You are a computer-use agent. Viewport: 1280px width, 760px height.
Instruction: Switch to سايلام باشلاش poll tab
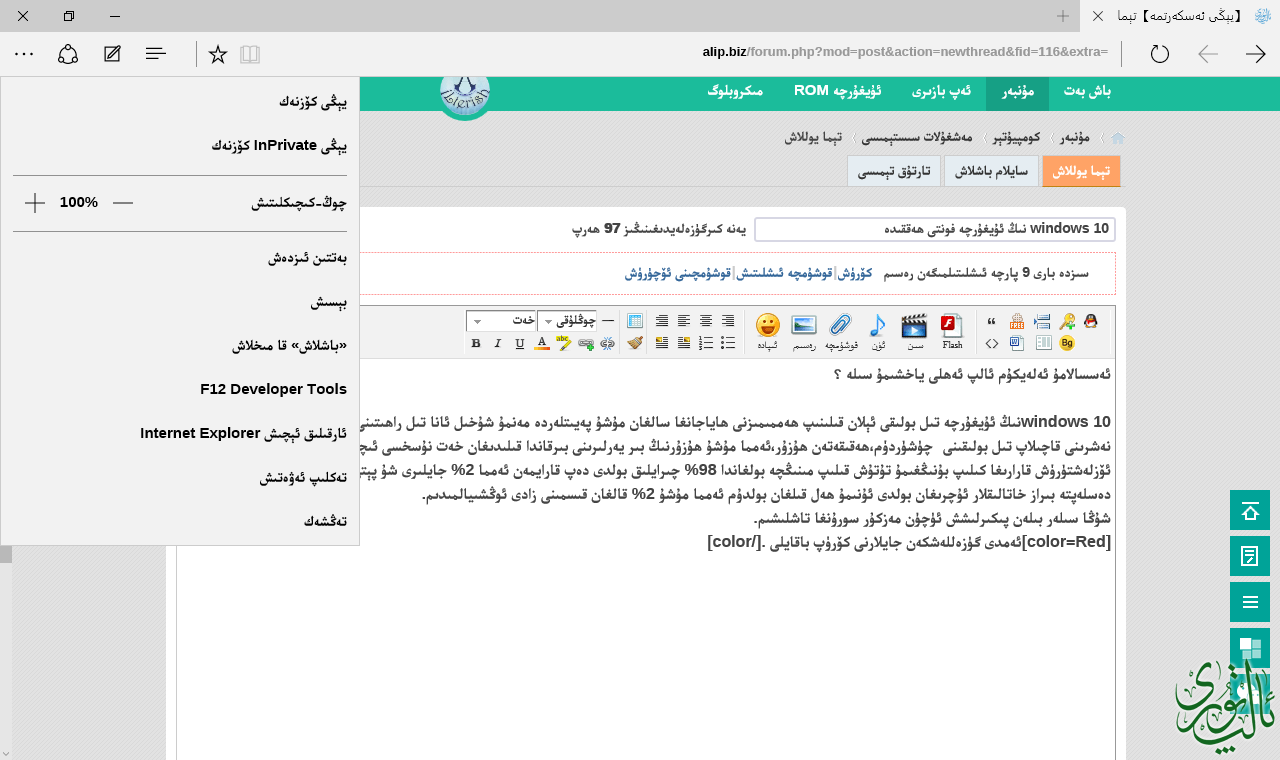(991, 171)
